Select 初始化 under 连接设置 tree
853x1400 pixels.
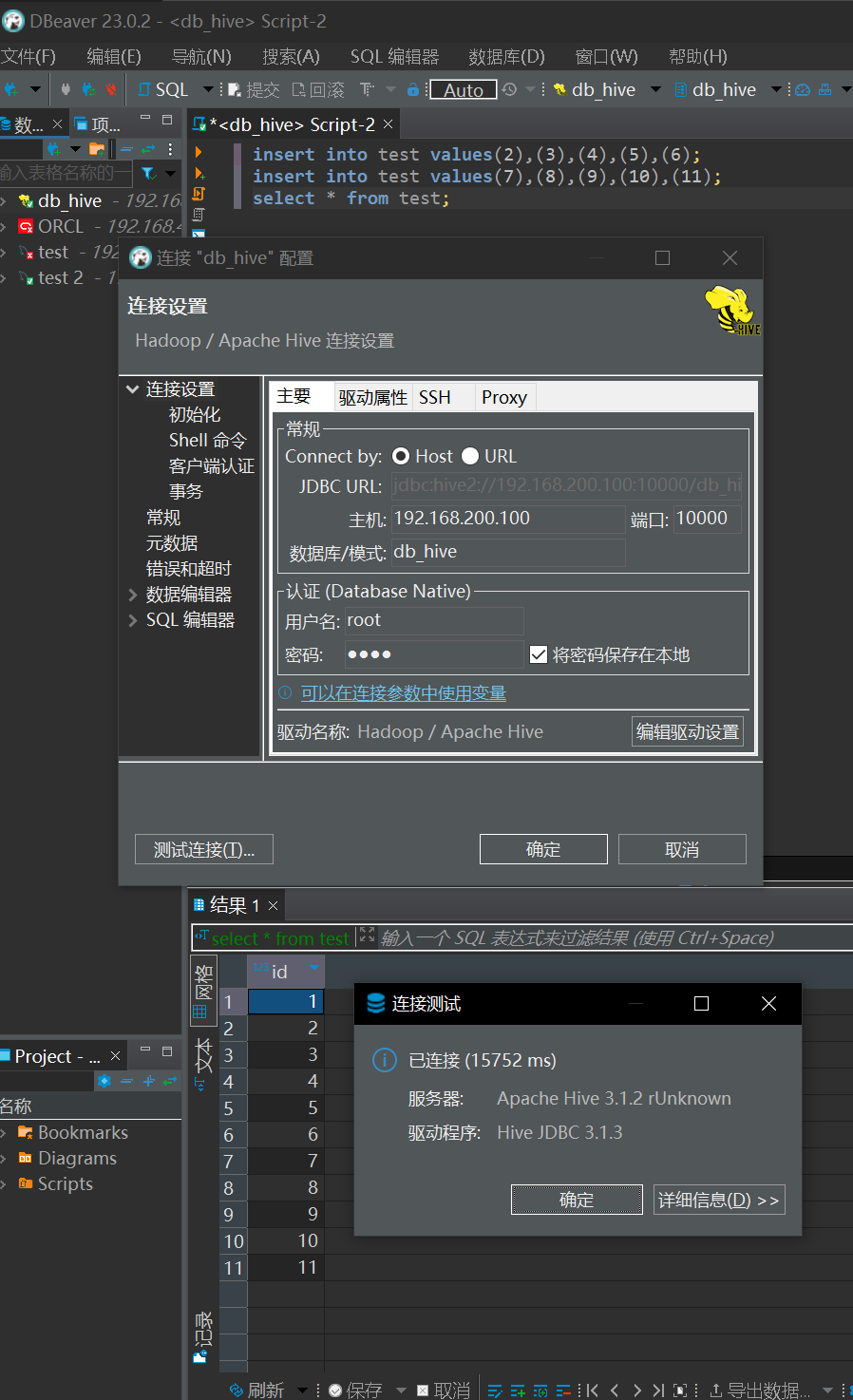[195, 415]
